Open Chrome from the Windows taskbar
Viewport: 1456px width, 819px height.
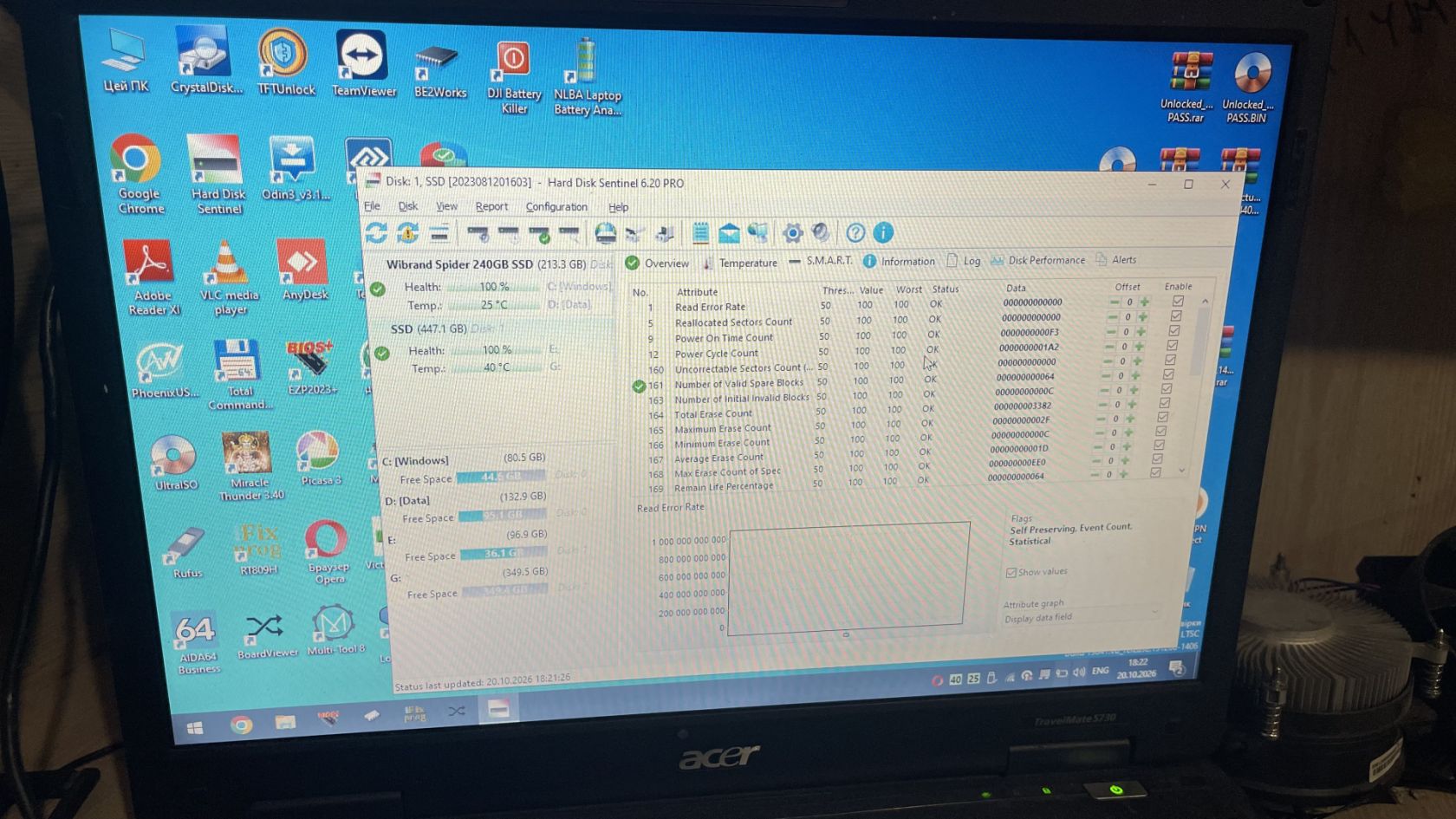[242, 725]
